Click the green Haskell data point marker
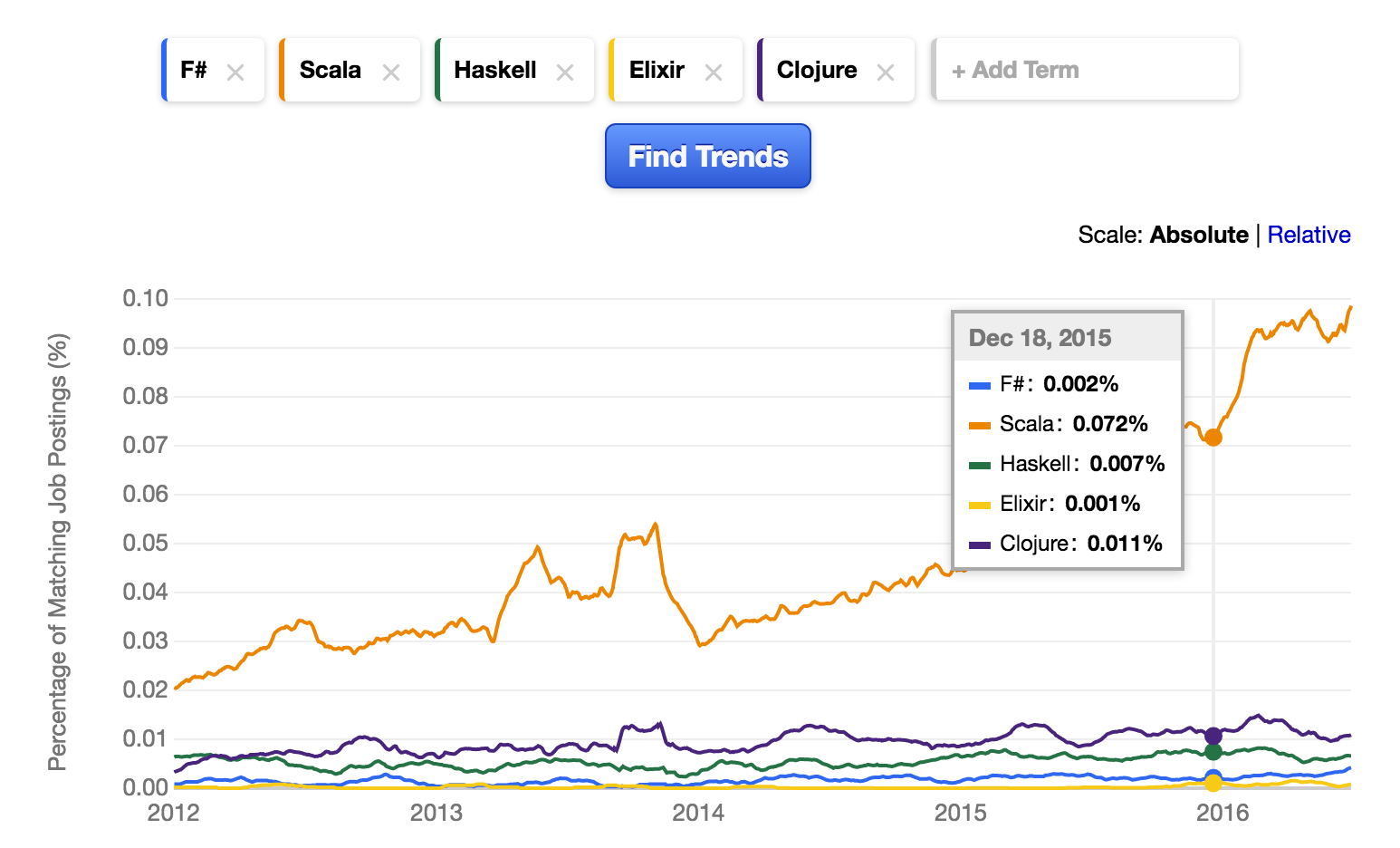The image size is (1400, 848). tap(1213, 752)
